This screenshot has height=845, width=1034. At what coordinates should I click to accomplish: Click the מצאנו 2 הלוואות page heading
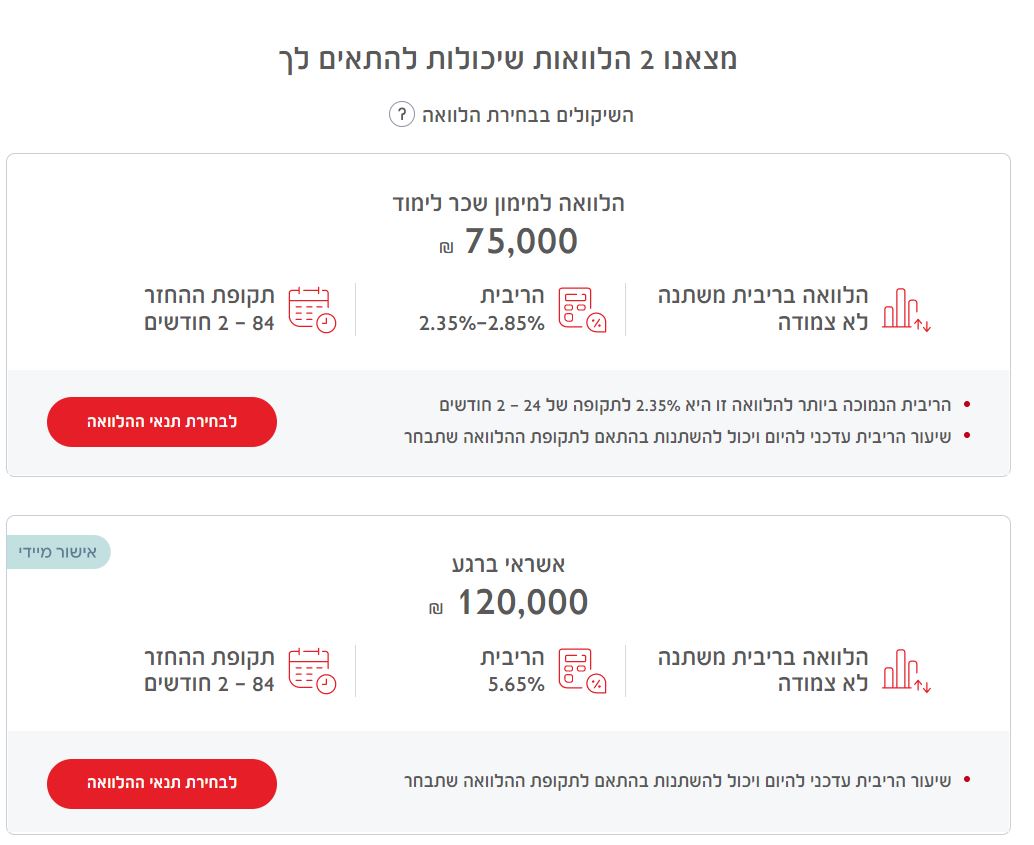pyautogui.click(x=508, y=58)
